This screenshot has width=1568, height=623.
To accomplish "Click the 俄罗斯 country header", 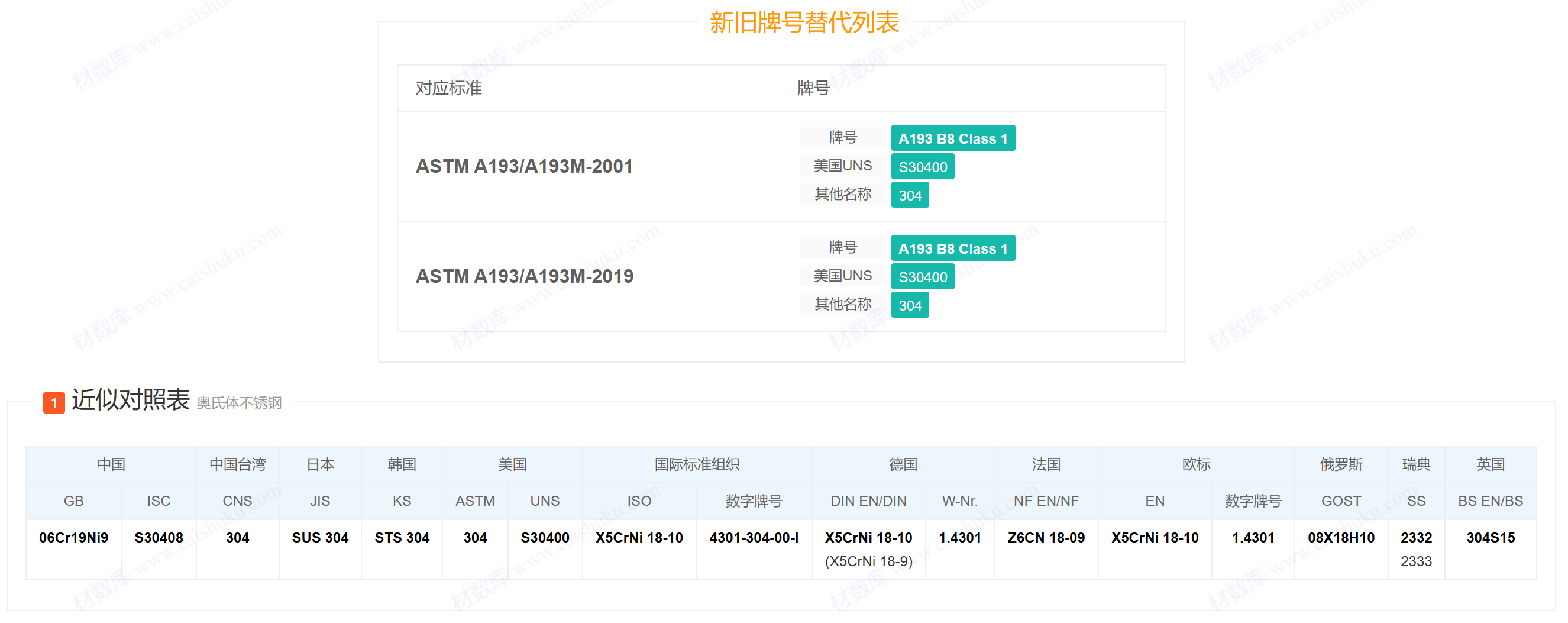I will (1341, 464).
